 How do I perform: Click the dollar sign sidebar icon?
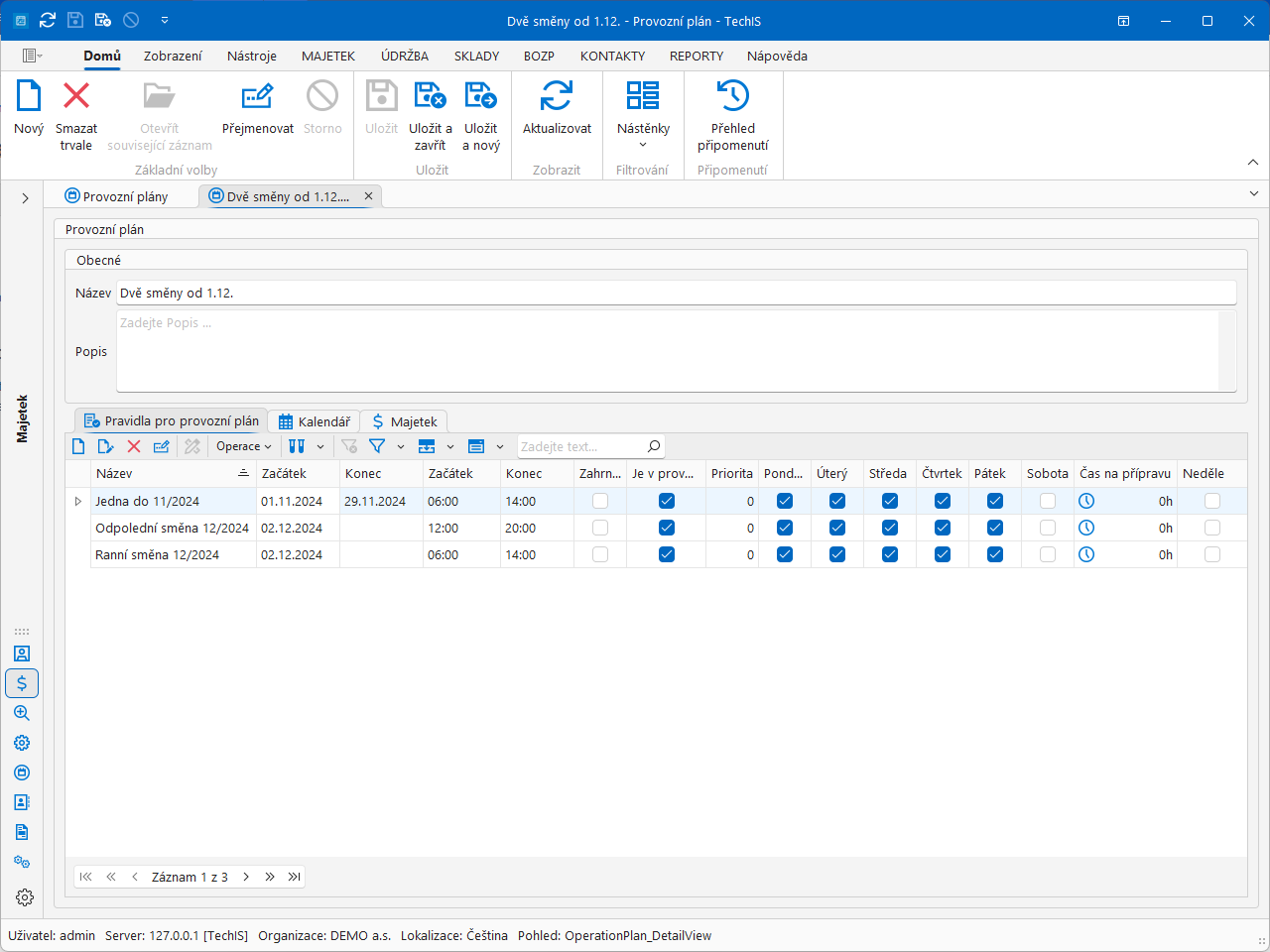click(x=22, y=683)
